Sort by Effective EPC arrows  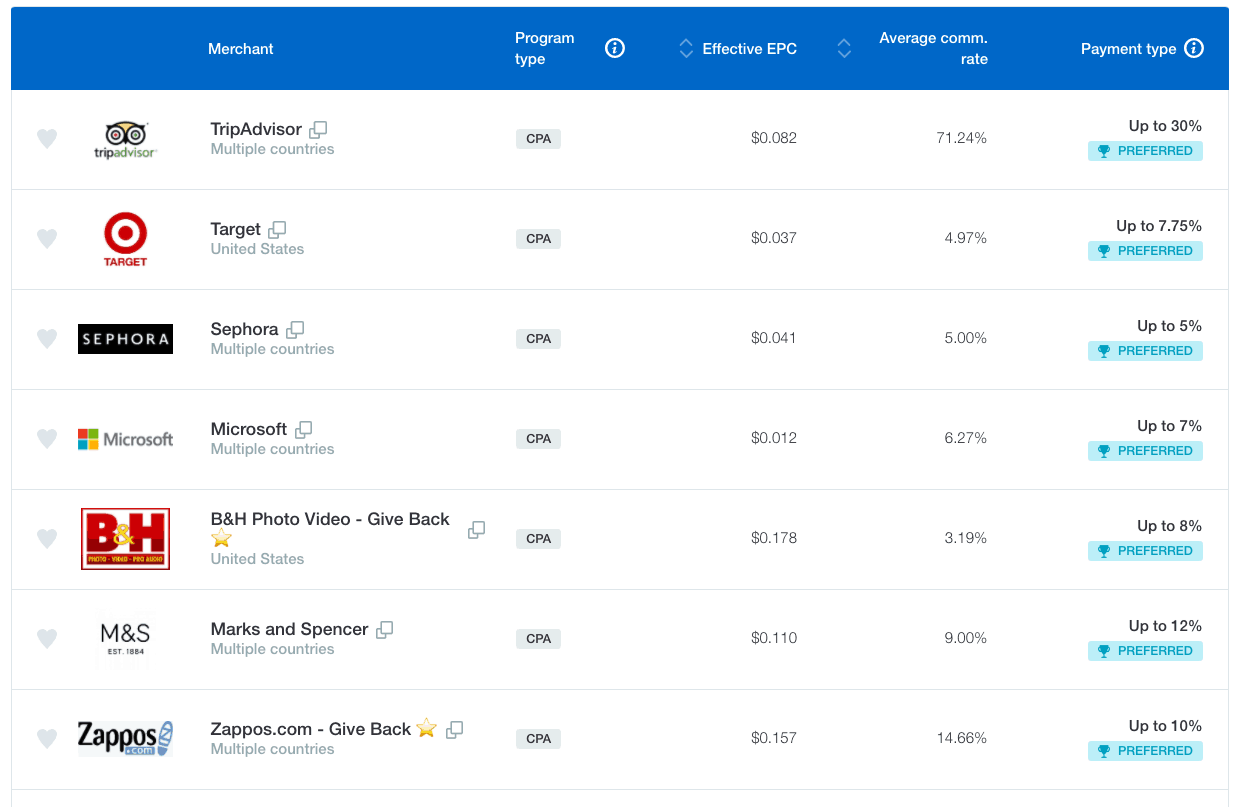pos(686,48)
